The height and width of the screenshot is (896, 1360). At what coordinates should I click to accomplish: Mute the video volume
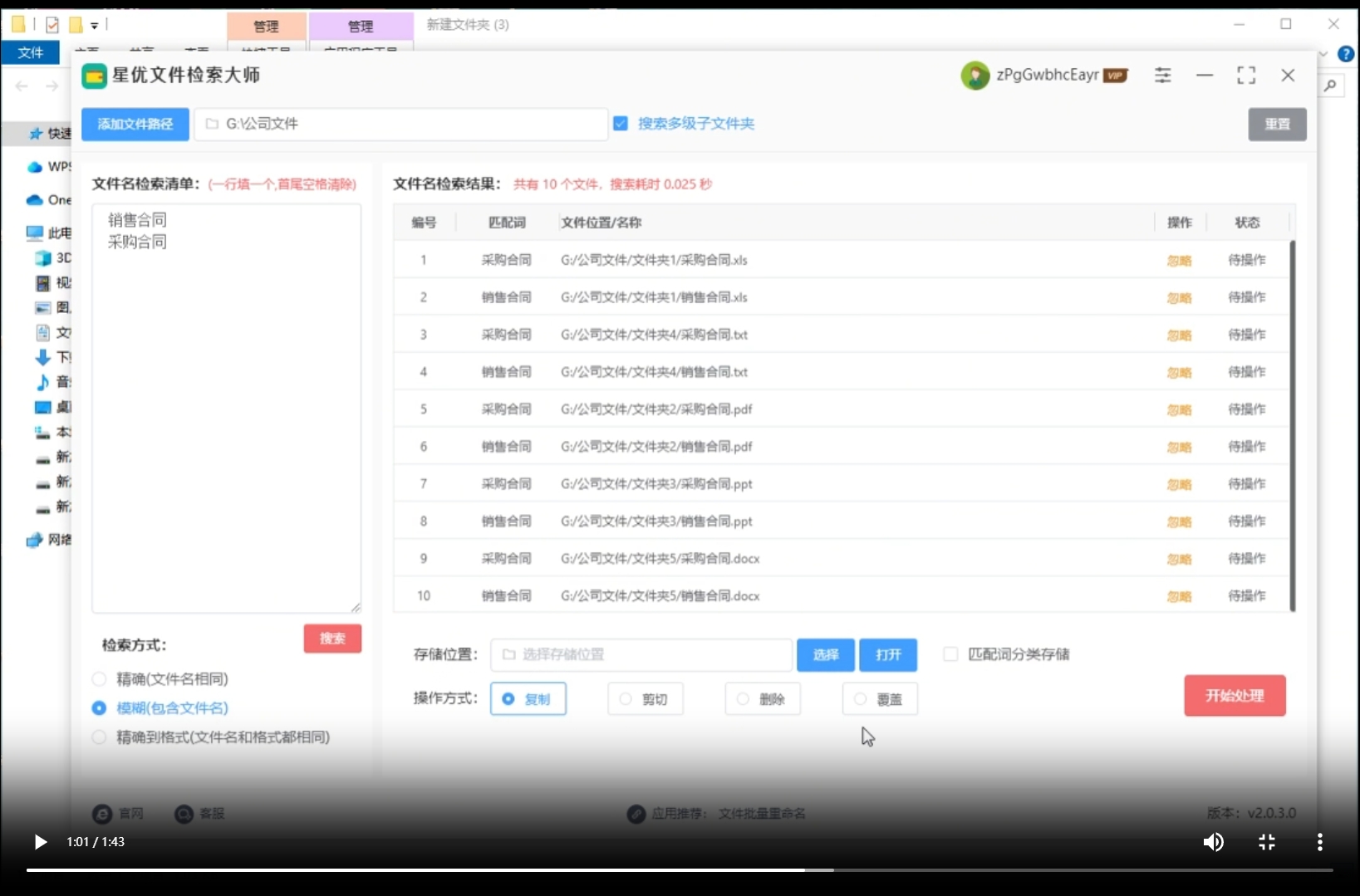tap(1213, 842)
